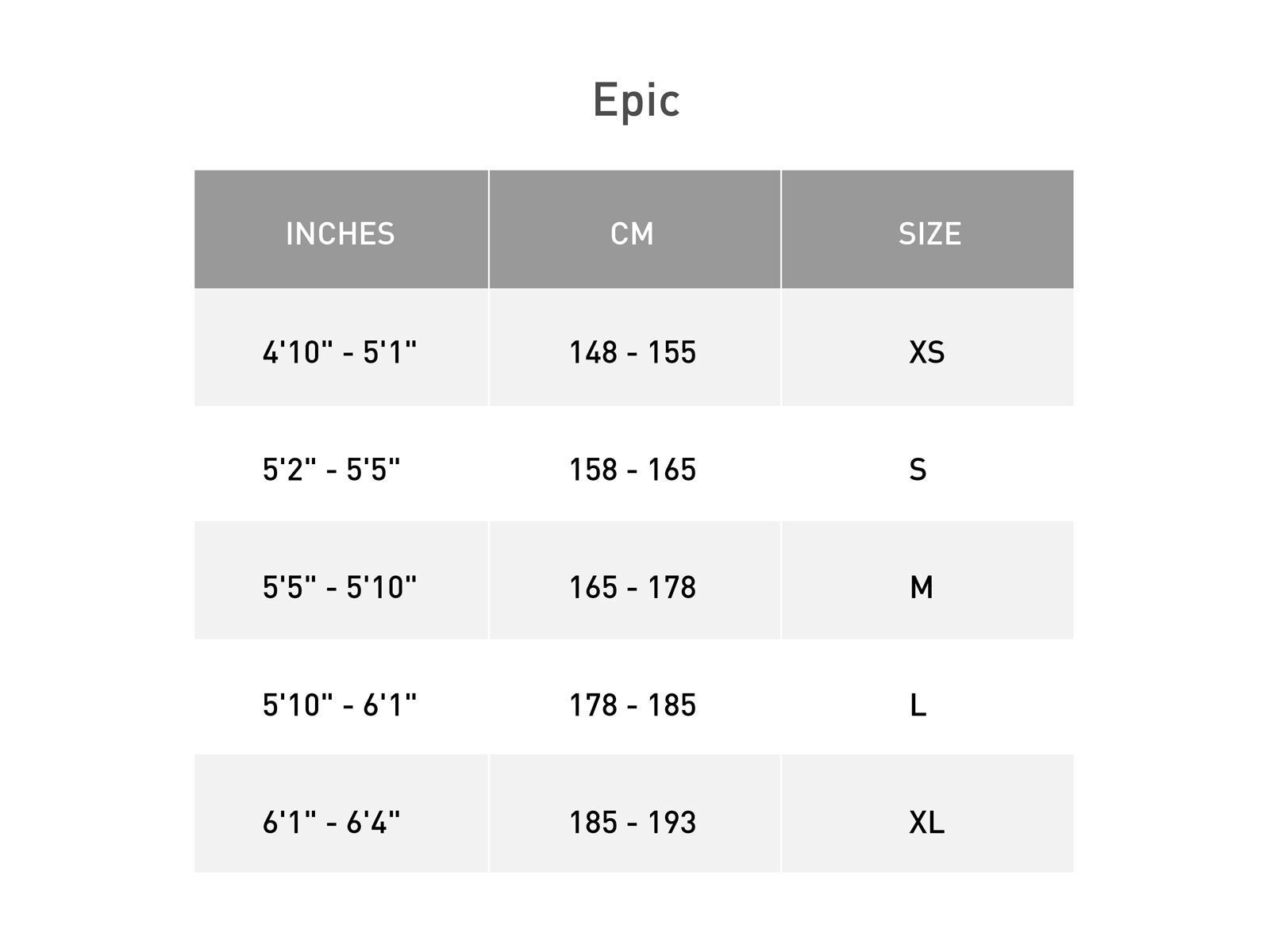Image resolution: width=1270 pixels, height=952 pixels.
Task: Click the 4'10" - 5'1" height cell
Action: [340, 351]
